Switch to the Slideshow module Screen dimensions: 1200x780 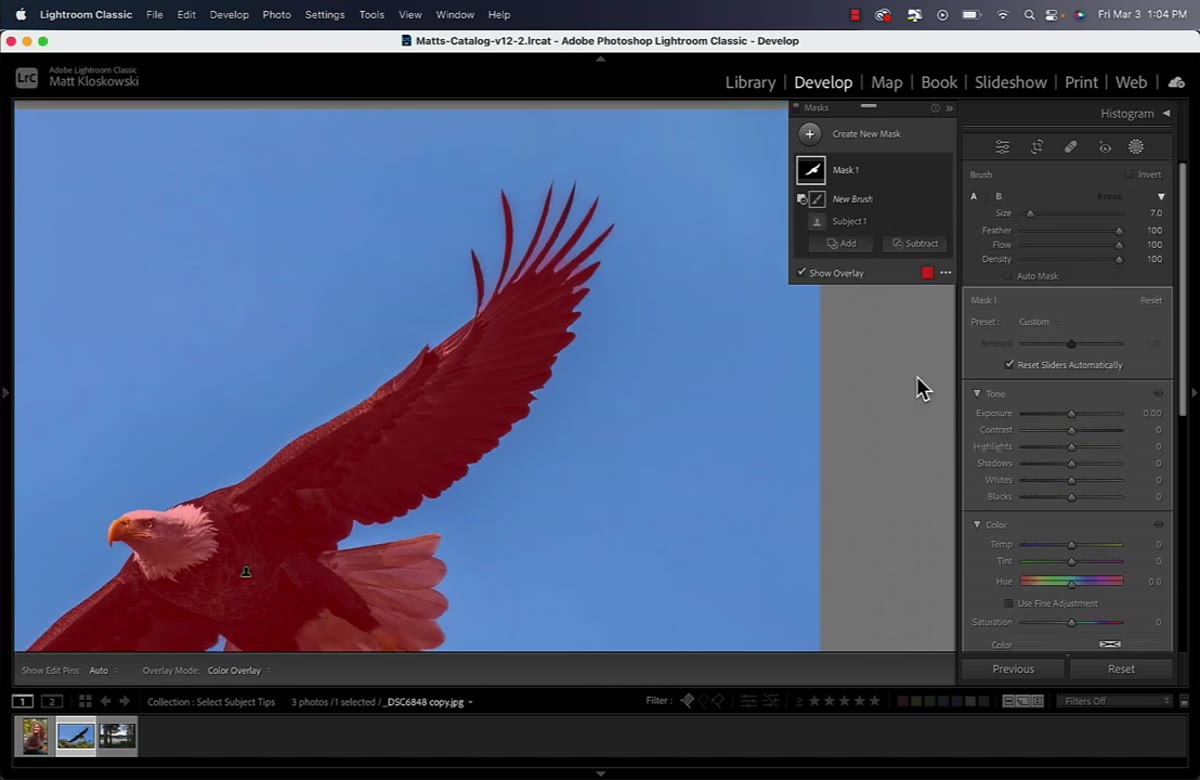(x=1010, y=82)
